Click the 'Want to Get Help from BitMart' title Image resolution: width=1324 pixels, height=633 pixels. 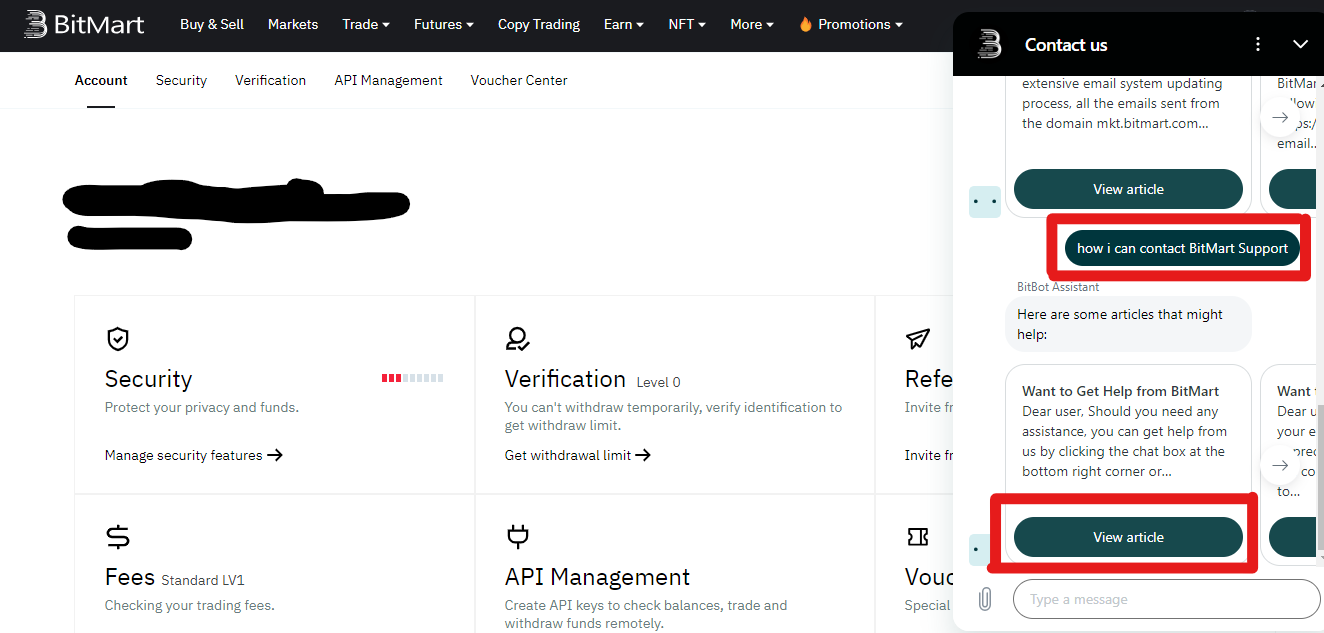tap(1121, 391)
